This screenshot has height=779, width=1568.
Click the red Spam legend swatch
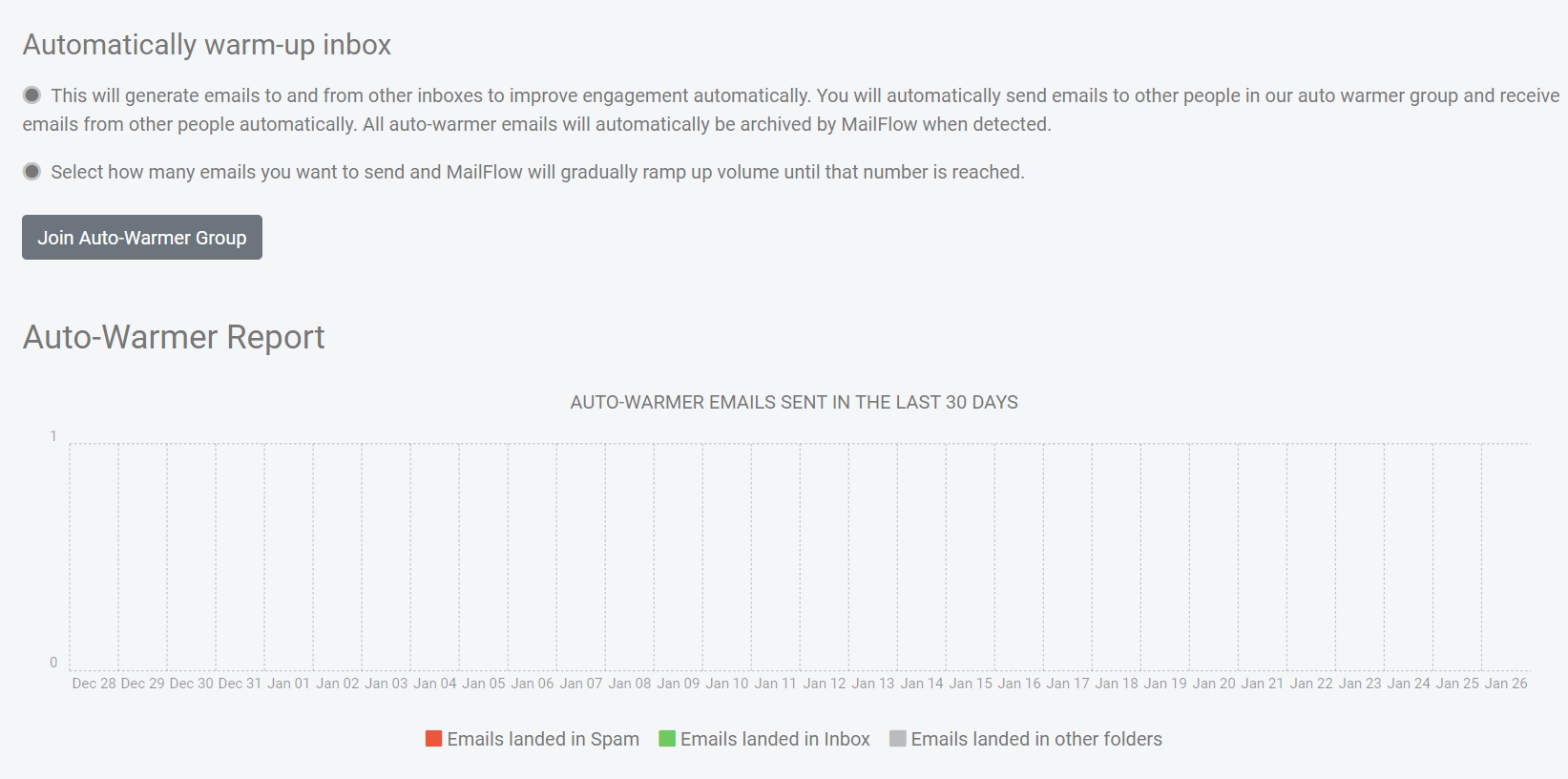click(x=433, y=739)
